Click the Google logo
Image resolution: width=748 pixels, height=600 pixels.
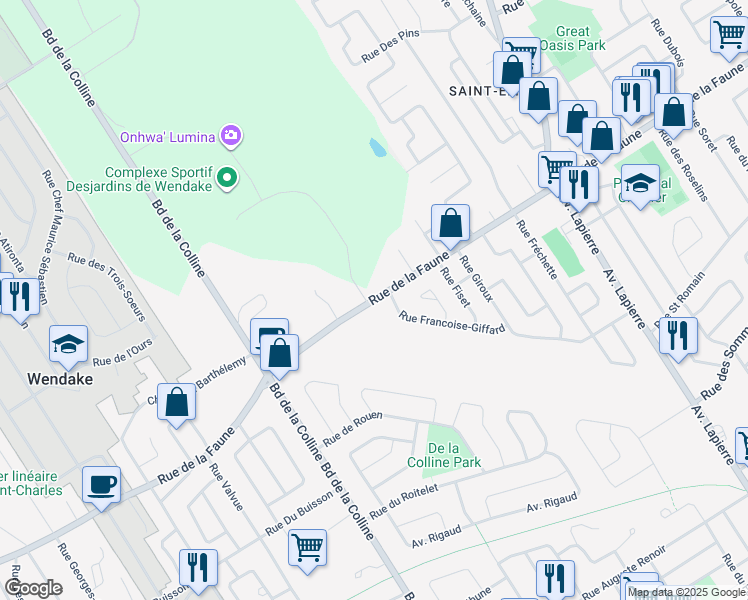coord(33,588)
